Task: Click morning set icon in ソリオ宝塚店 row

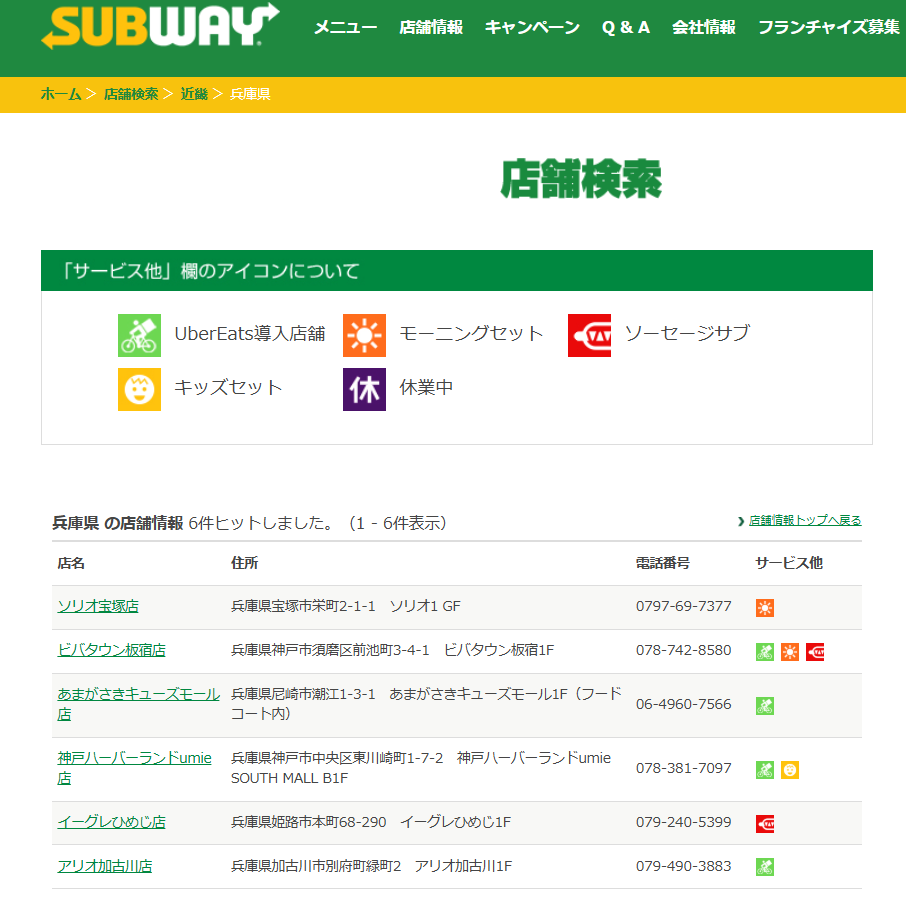Action: coord(765,608)
